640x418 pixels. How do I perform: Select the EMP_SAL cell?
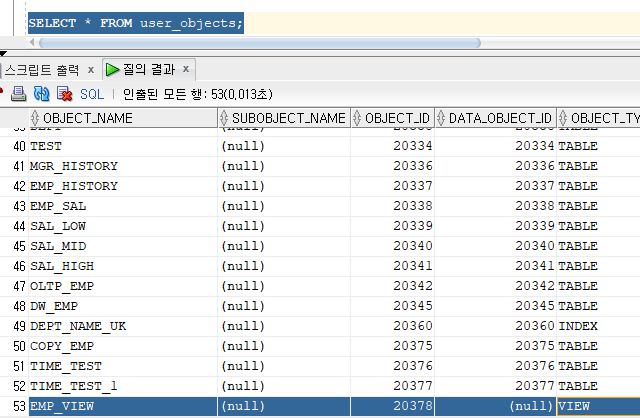click(x=123, y=206)
